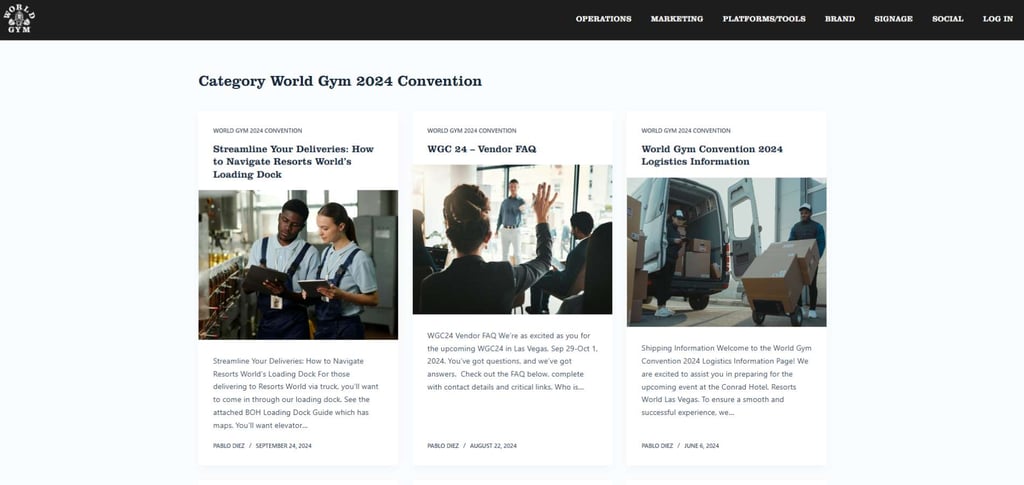1024x485 pixels.
Task: Click the September 24, 2024 date
Action: [x=283, y=446]
